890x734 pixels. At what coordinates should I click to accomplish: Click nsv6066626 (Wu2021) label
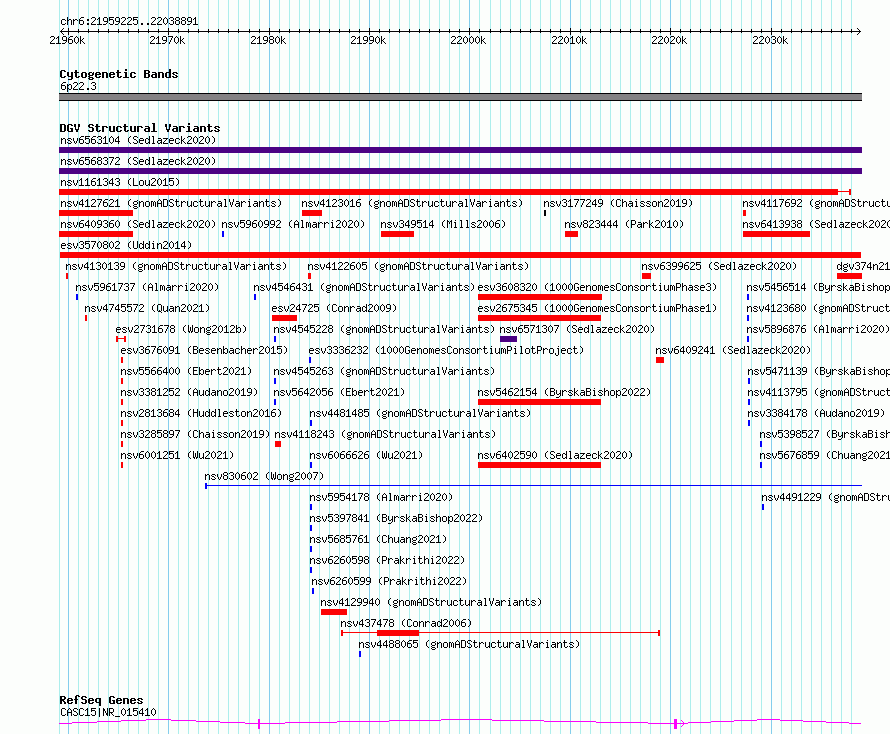(366, 455)
